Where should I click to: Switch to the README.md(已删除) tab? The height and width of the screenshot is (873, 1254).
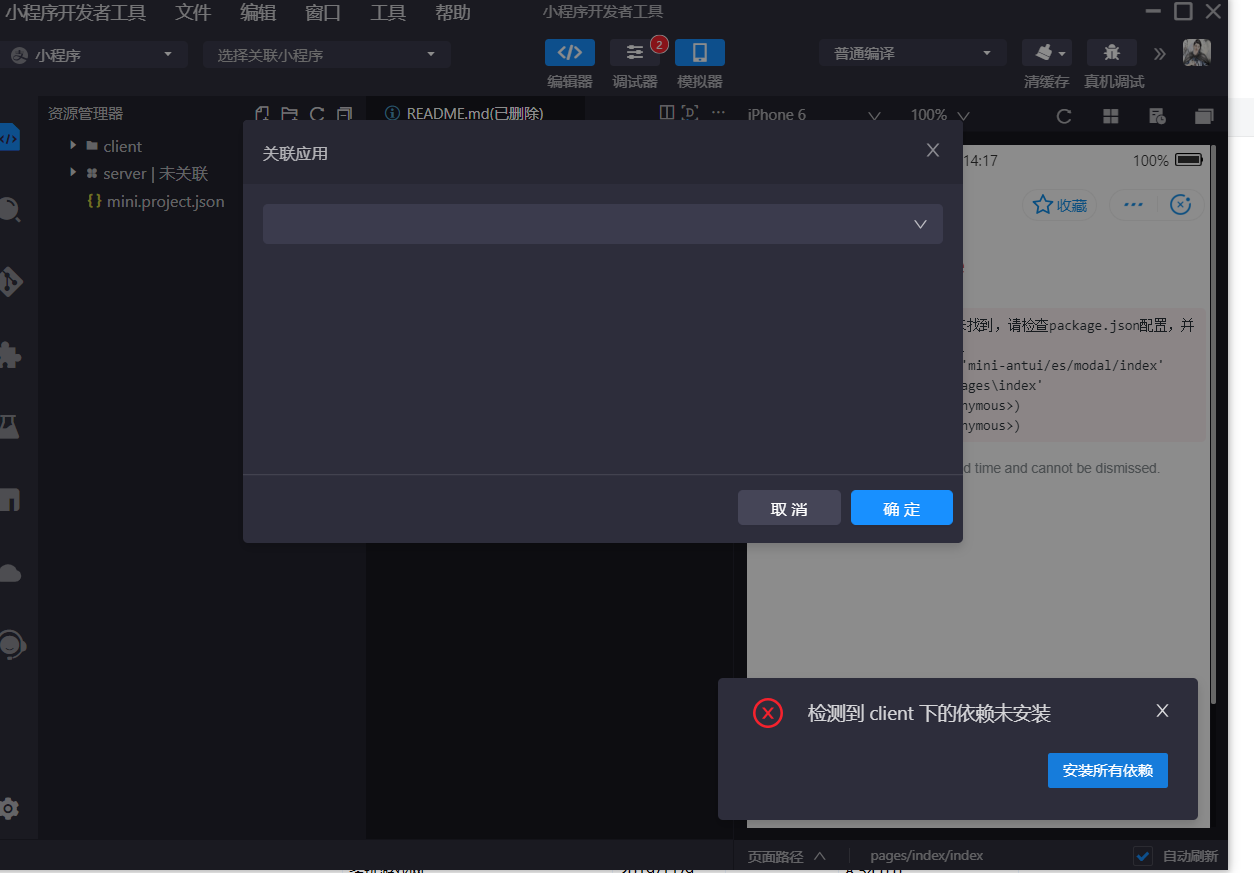click(x=475, y=113)
